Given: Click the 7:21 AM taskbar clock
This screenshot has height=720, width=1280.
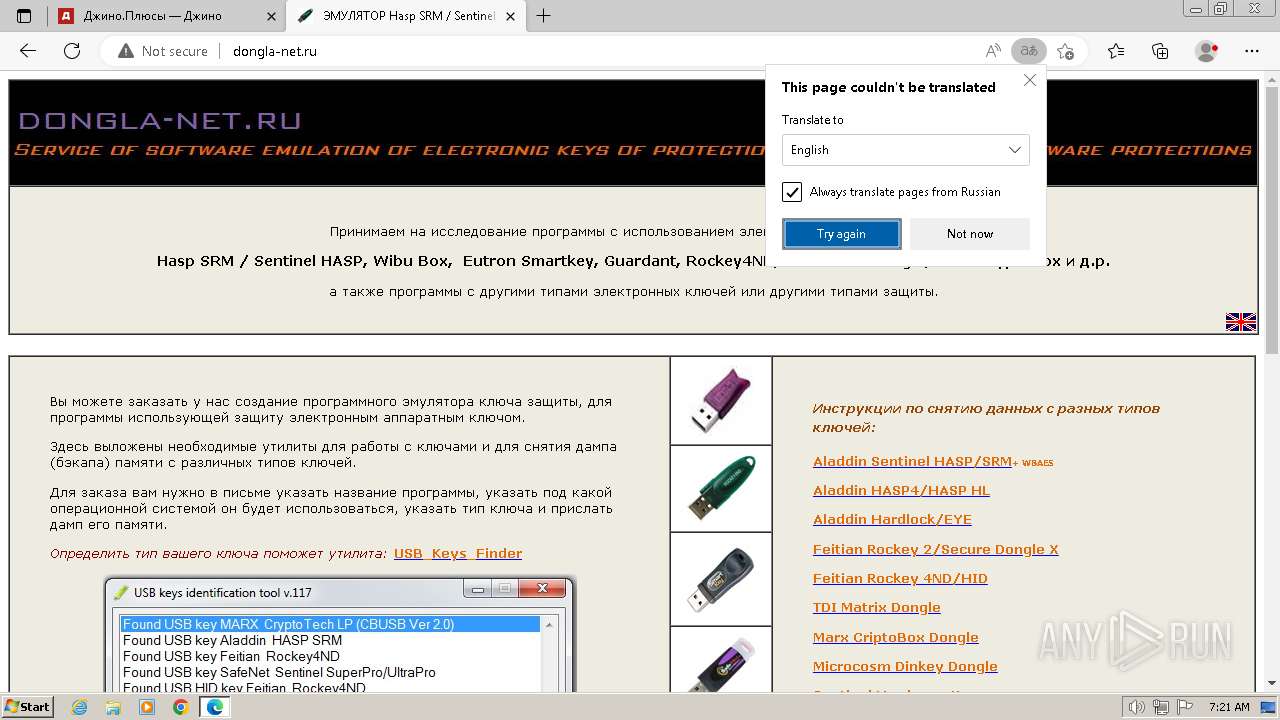Looking at the screenshot, I should 1229,707.
